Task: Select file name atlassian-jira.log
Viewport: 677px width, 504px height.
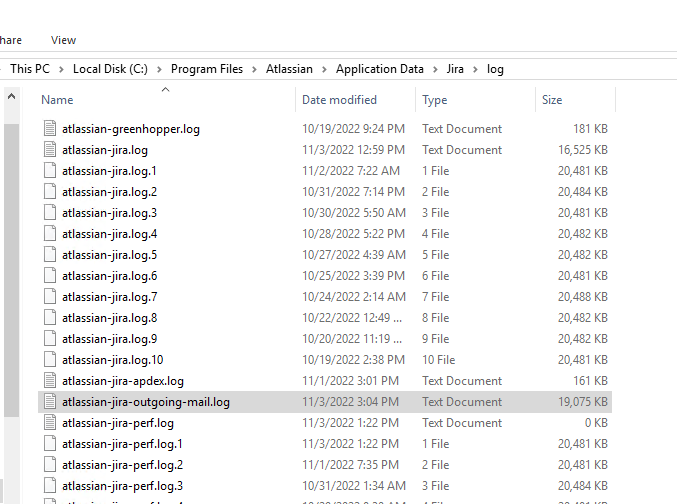Action: coord(105,150)
